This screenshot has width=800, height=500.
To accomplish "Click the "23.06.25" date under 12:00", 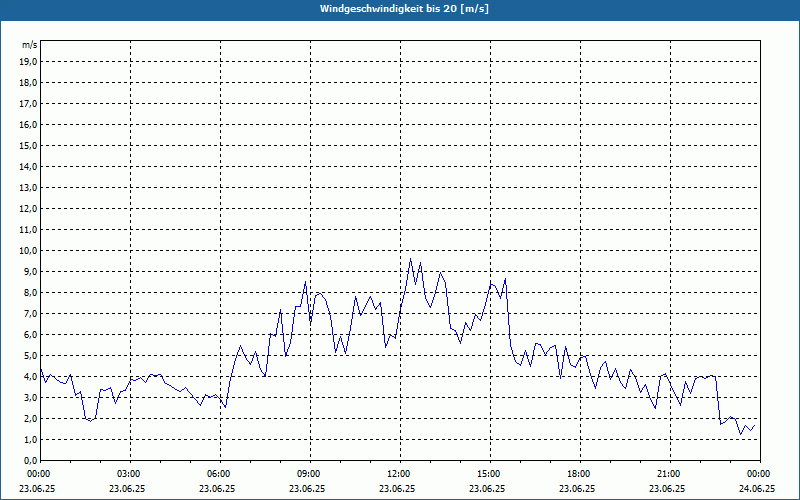I will pos(397,488).
